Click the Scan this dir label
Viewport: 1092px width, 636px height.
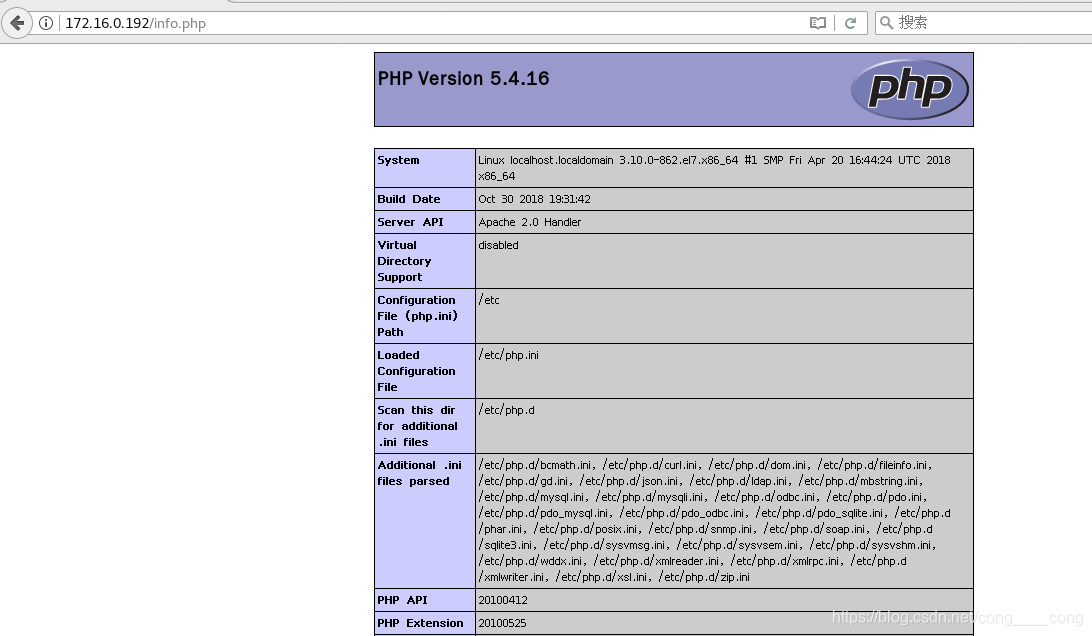pos(417,426)
